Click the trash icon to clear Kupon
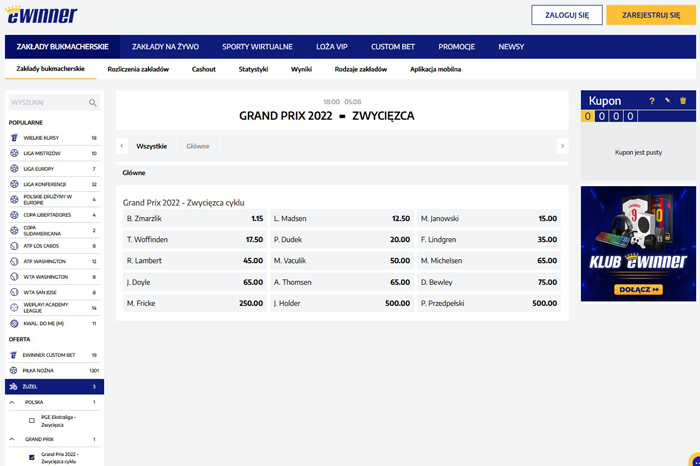 pyautogui.click(x=683, y=101)
